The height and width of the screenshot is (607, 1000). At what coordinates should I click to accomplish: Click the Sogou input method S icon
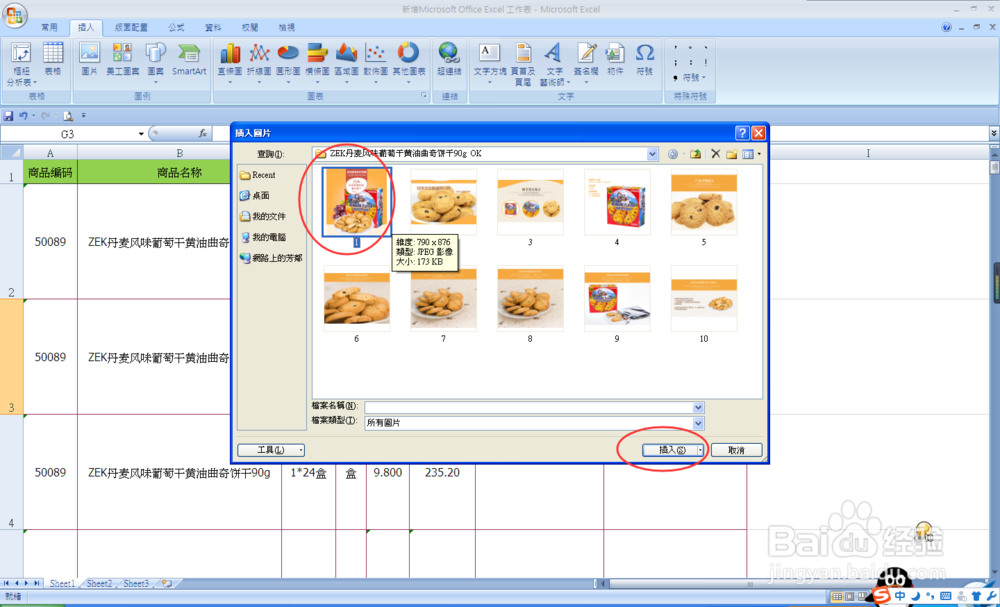pyautogui.click(x=881, y=596)
